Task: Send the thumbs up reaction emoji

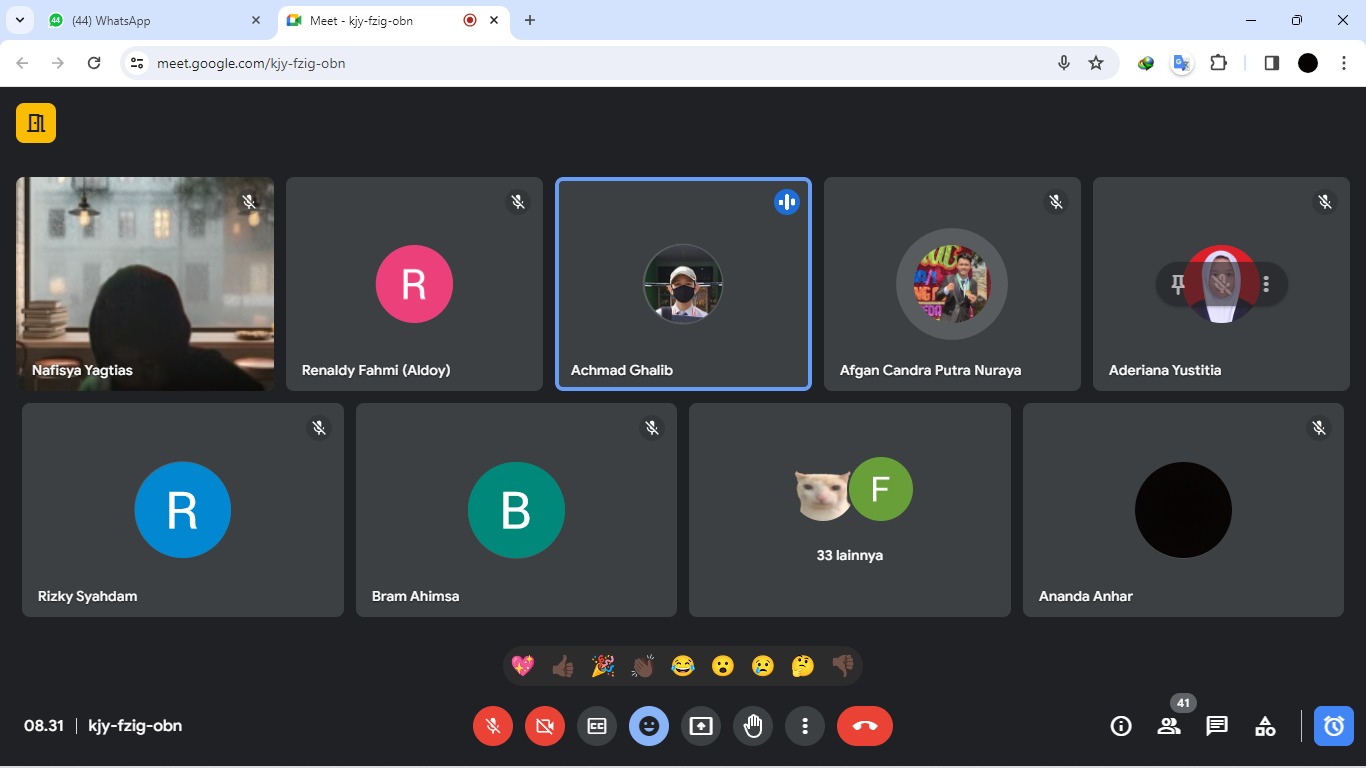Action: click(563, 666)
